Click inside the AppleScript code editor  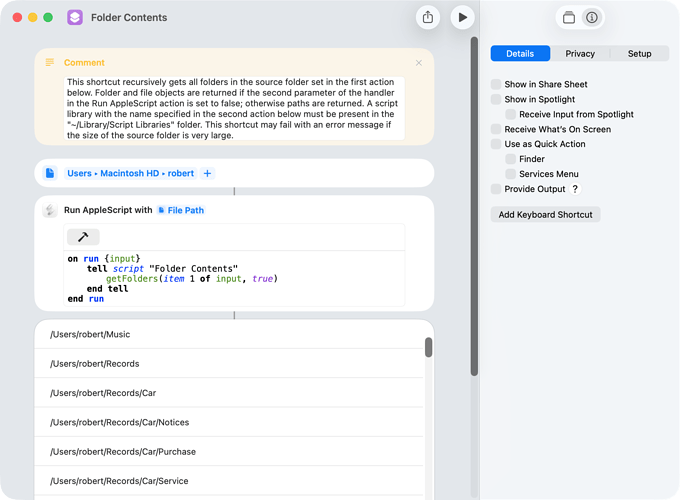(x=234, y=278)
